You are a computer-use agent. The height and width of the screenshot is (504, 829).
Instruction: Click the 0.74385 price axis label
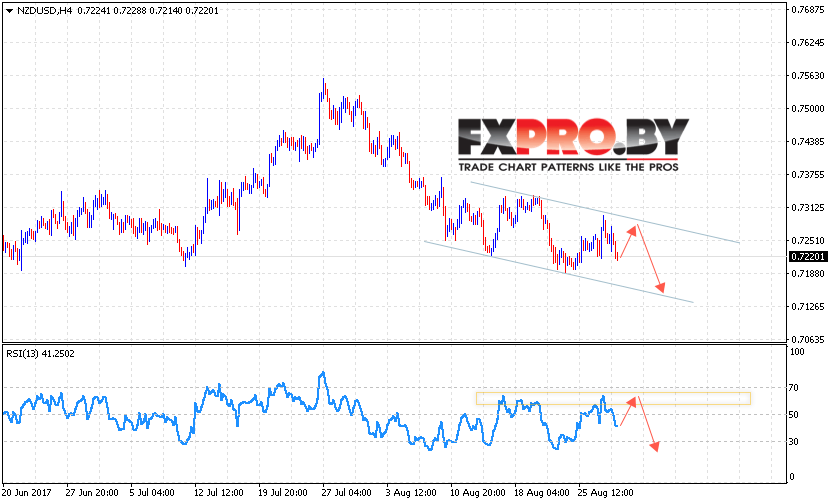click(x=808, y=142)
